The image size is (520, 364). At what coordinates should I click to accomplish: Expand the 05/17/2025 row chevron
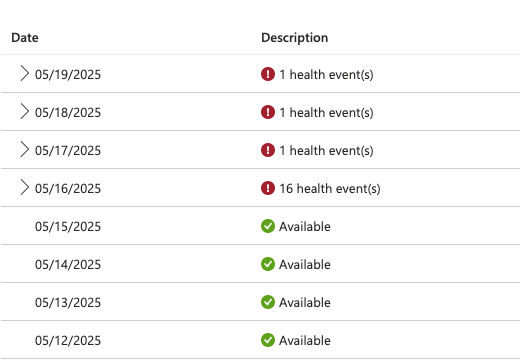pyautogui.click(x=24, y=149)
